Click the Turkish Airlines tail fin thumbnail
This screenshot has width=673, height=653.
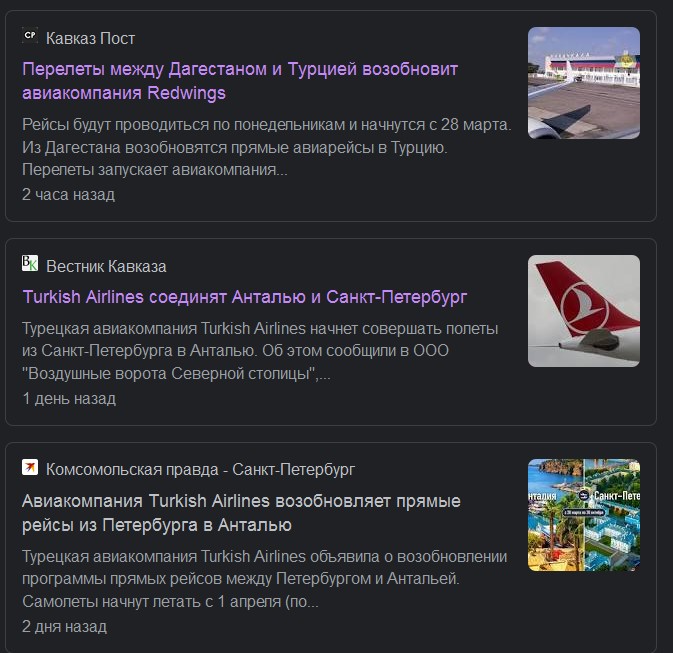click(x=583, y=311)
